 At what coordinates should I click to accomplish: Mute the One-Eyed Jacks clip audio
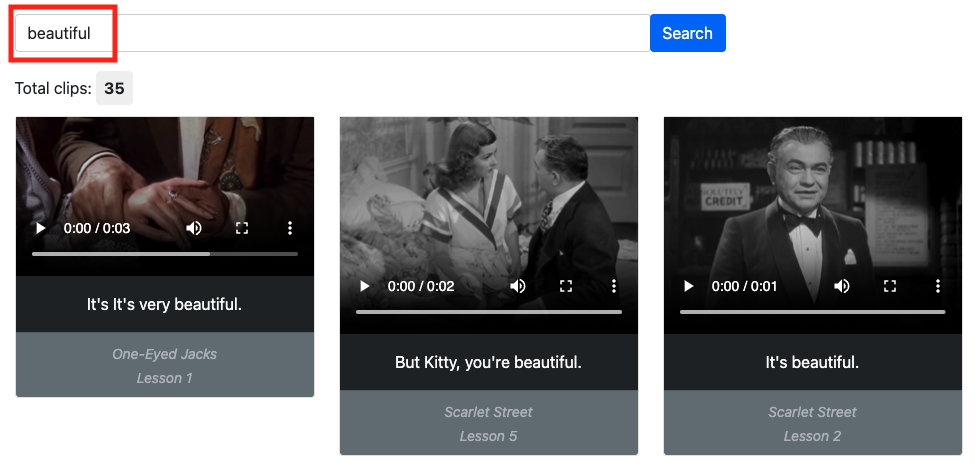click(x=194, y=228)
